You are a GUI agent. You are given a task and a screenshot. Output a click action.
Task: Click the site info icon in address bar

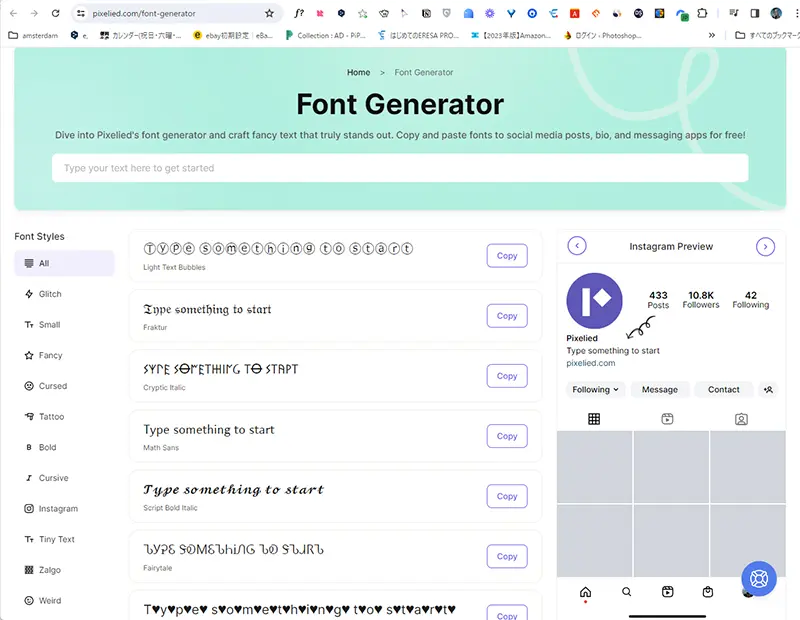[81, 13]
